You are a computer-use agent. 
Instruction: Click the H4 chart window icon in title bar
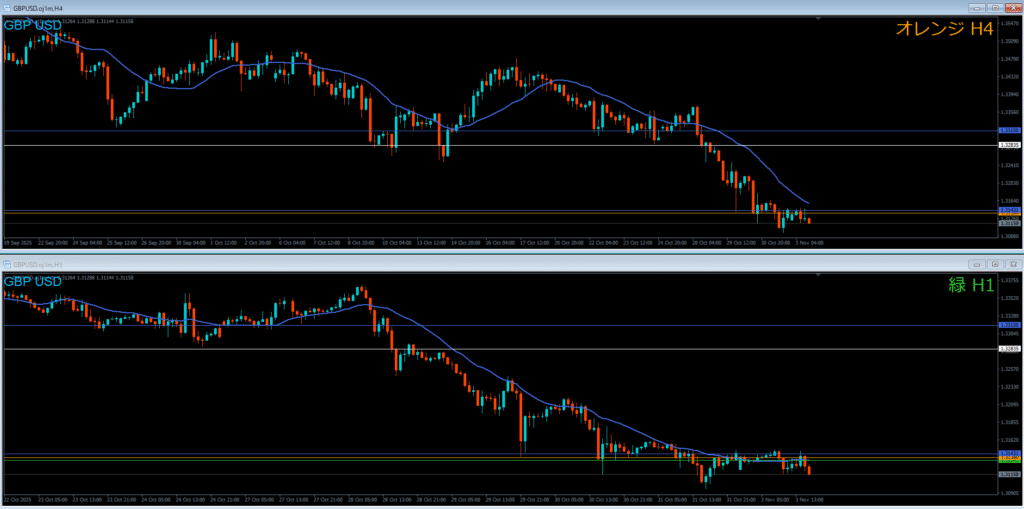[x=7, y=7]
